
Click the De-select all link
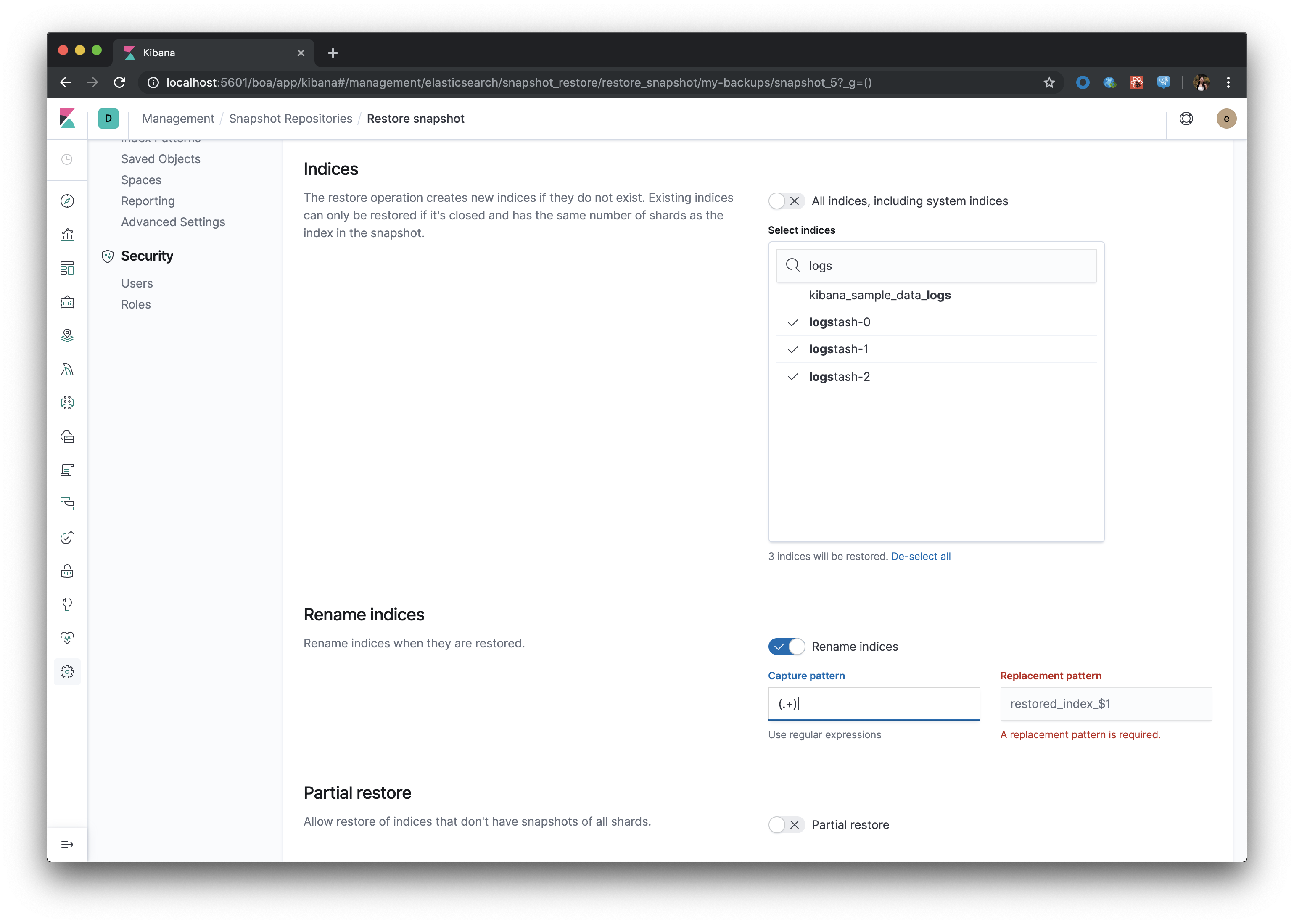click(920, 557)
